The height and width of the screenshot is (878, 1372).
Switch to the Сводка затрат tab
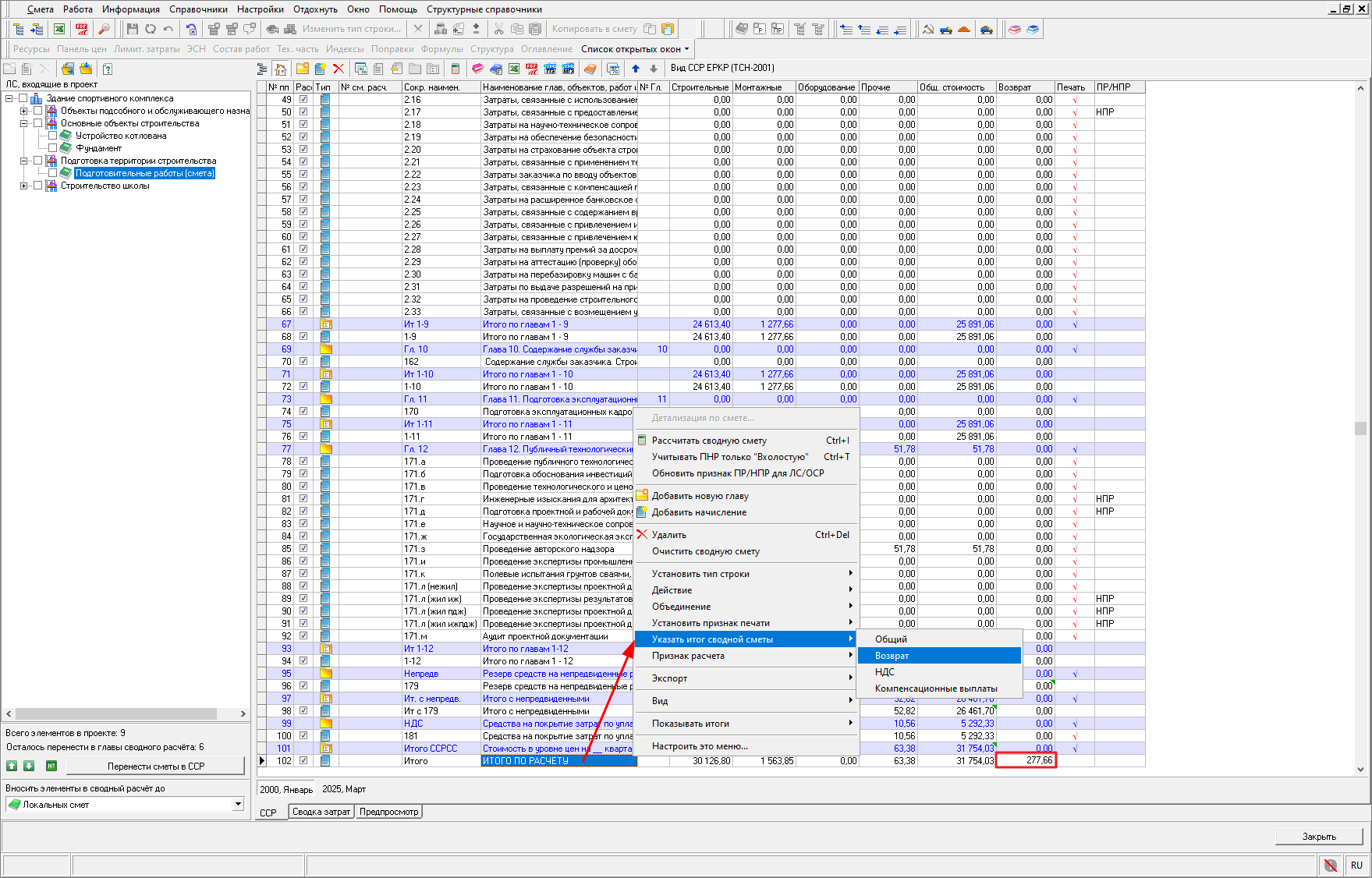[321, 812]
